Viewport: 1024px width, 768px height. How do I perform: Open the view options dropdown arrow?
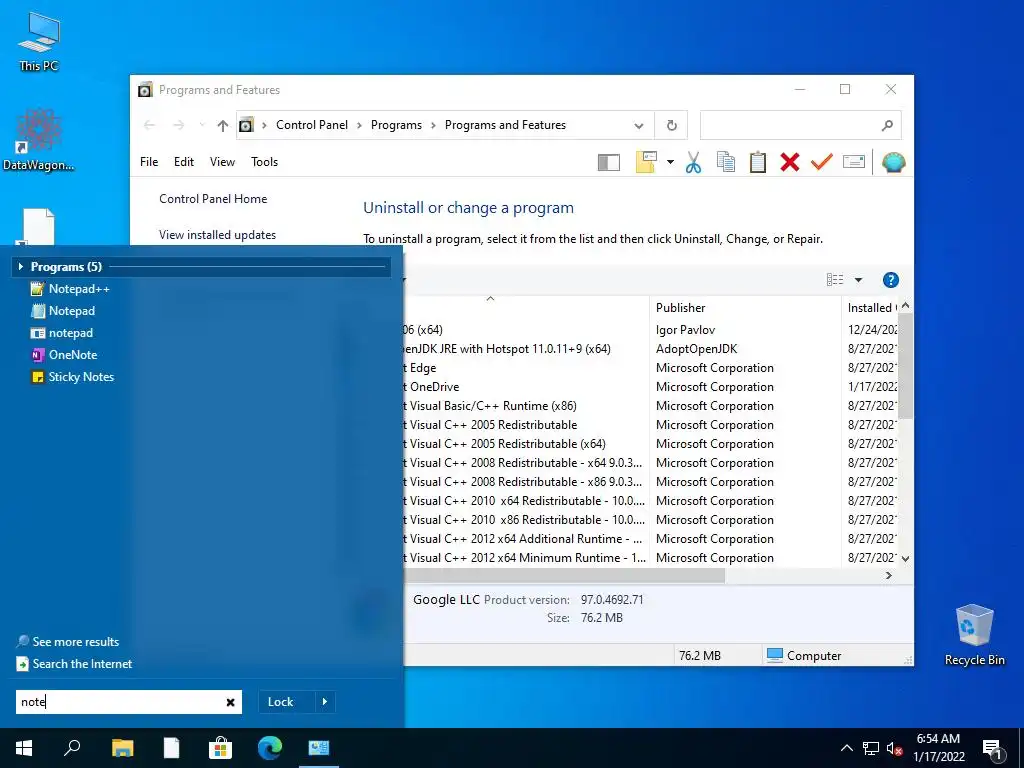[x=858, y=280]
